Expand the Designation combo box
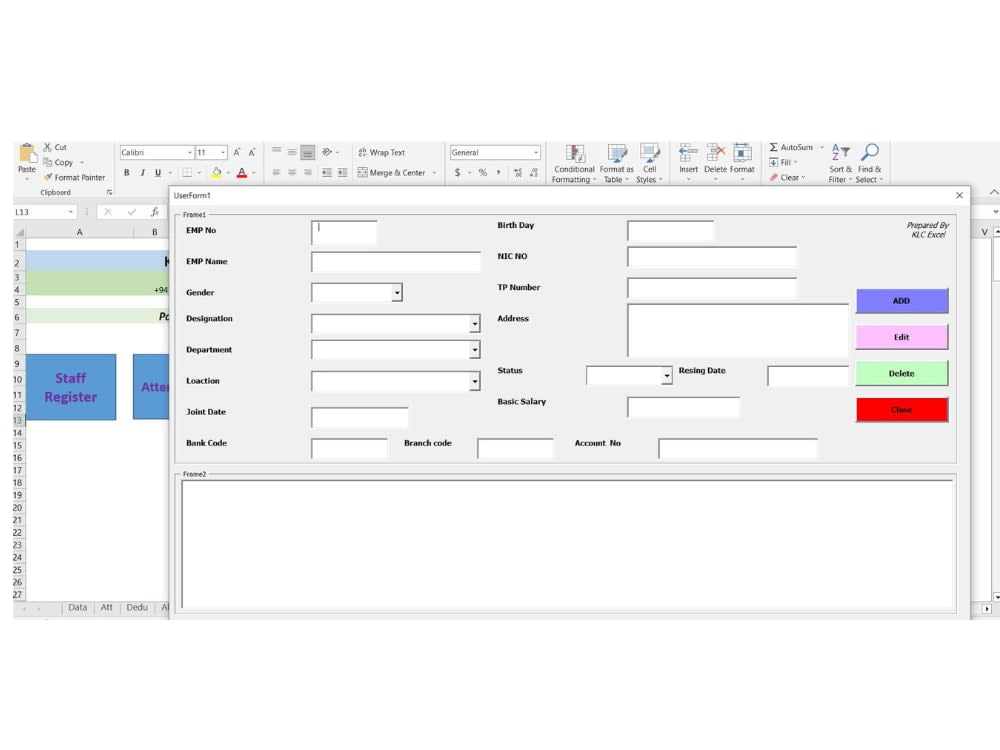 475,323
